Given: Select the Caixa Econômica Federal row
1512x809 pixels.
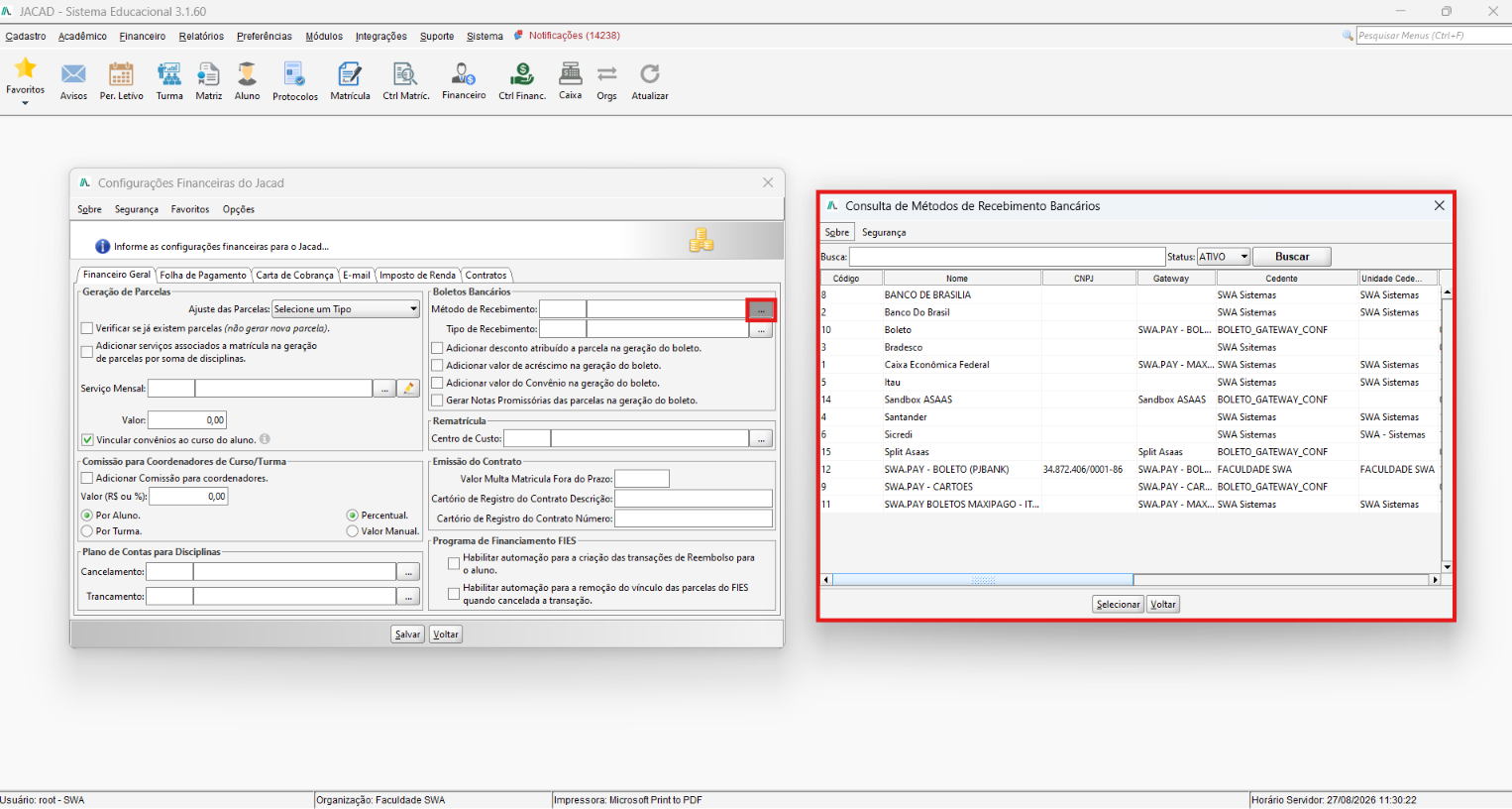Looking at the screenshot, I should point(1131,365).
